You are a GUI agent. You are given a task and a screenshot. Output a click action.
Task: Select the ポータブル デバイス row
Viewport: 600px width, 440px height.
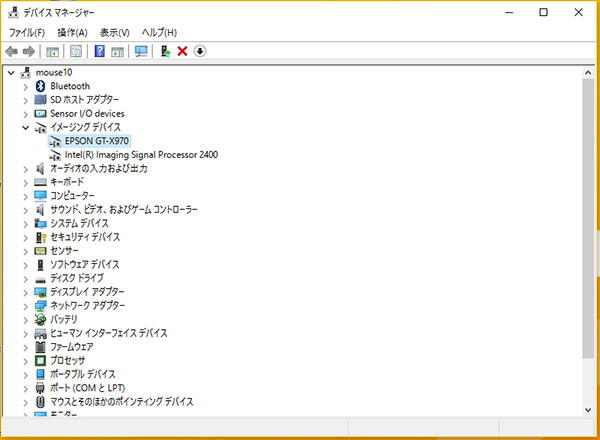(83, 374)
